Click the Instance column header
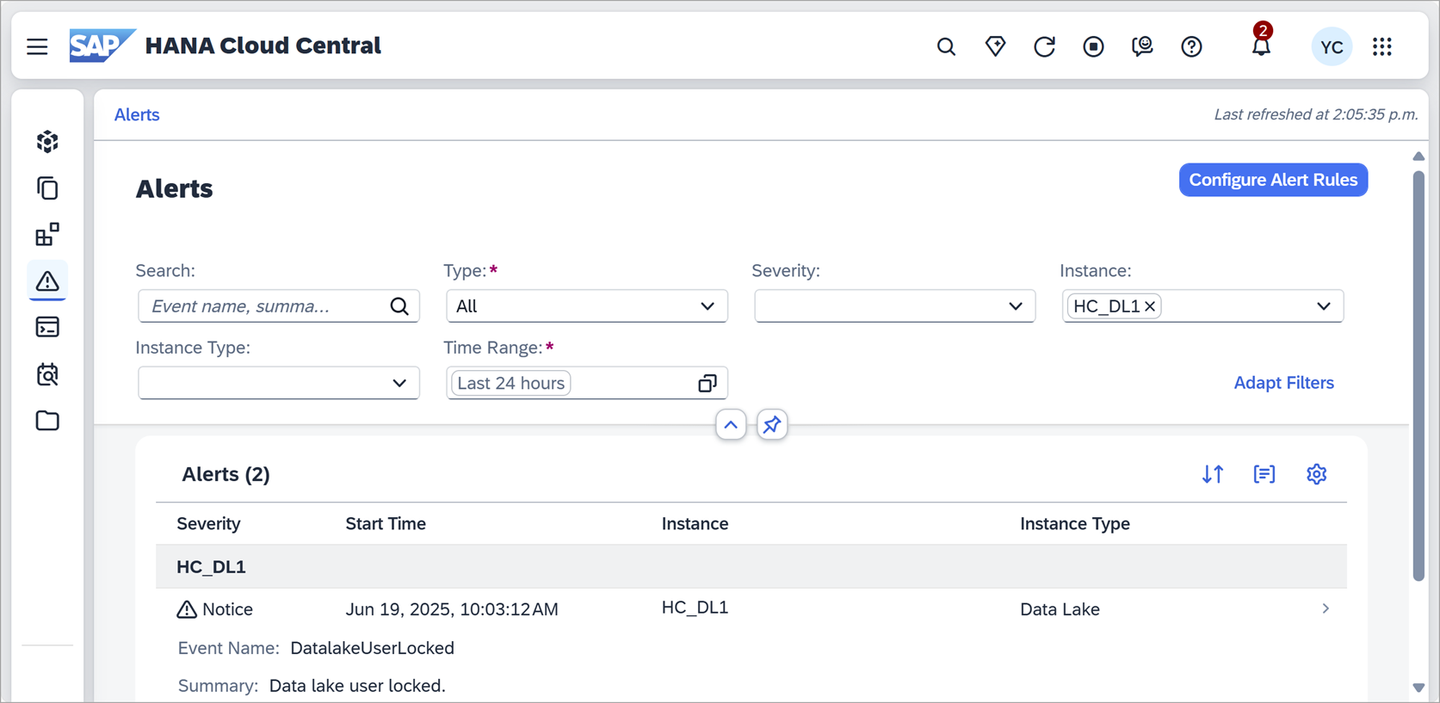 tap(695, 524)
